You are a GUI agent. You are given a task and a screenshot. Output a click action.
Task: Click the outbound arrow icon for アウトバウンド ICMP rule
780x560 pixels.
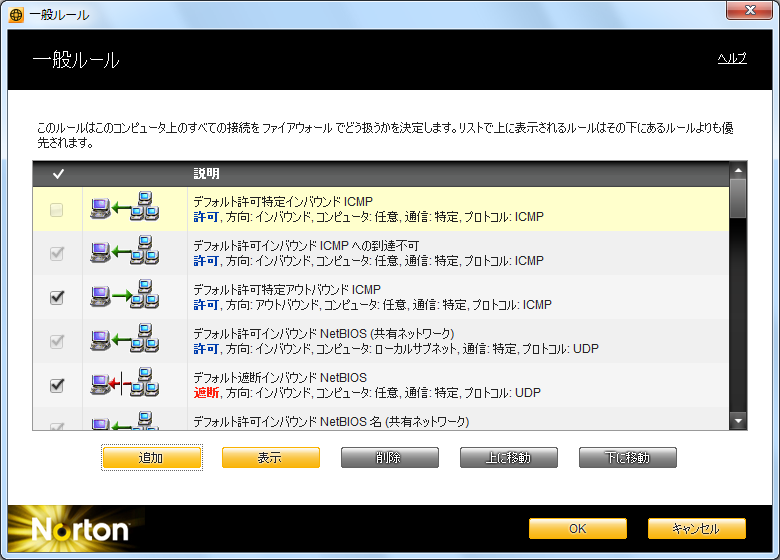(124, 297)
